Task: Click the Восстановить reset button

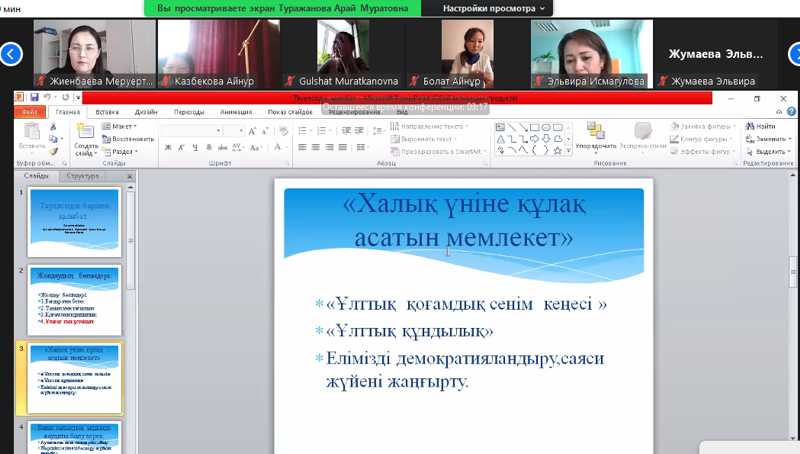Action: point(130,139)
